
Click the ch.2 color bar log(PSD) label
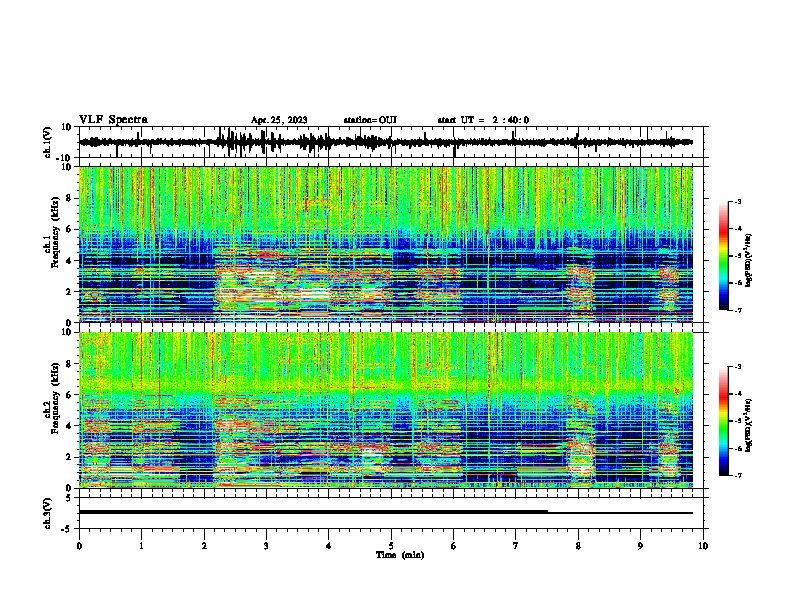748,425
